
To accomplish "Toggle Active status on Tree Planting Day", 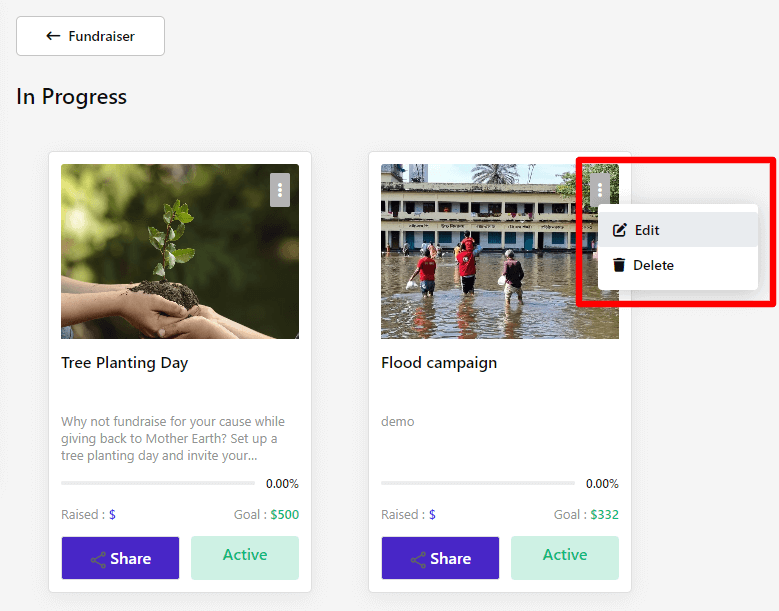I will [245, 557].
